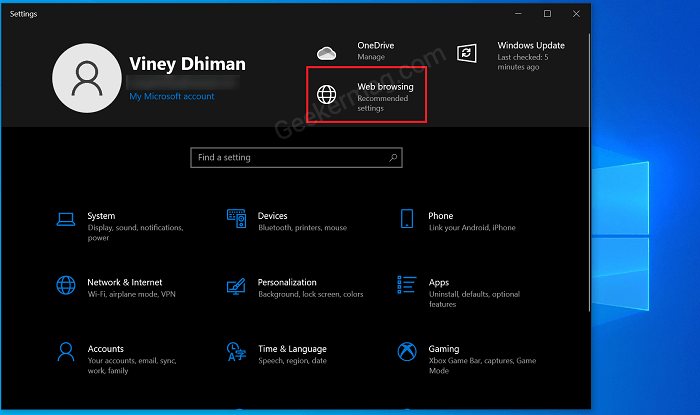Click 'Bluetooth, printers, mouse' description
This screenshot has height=415, width=700.
(x=302, y=228)
